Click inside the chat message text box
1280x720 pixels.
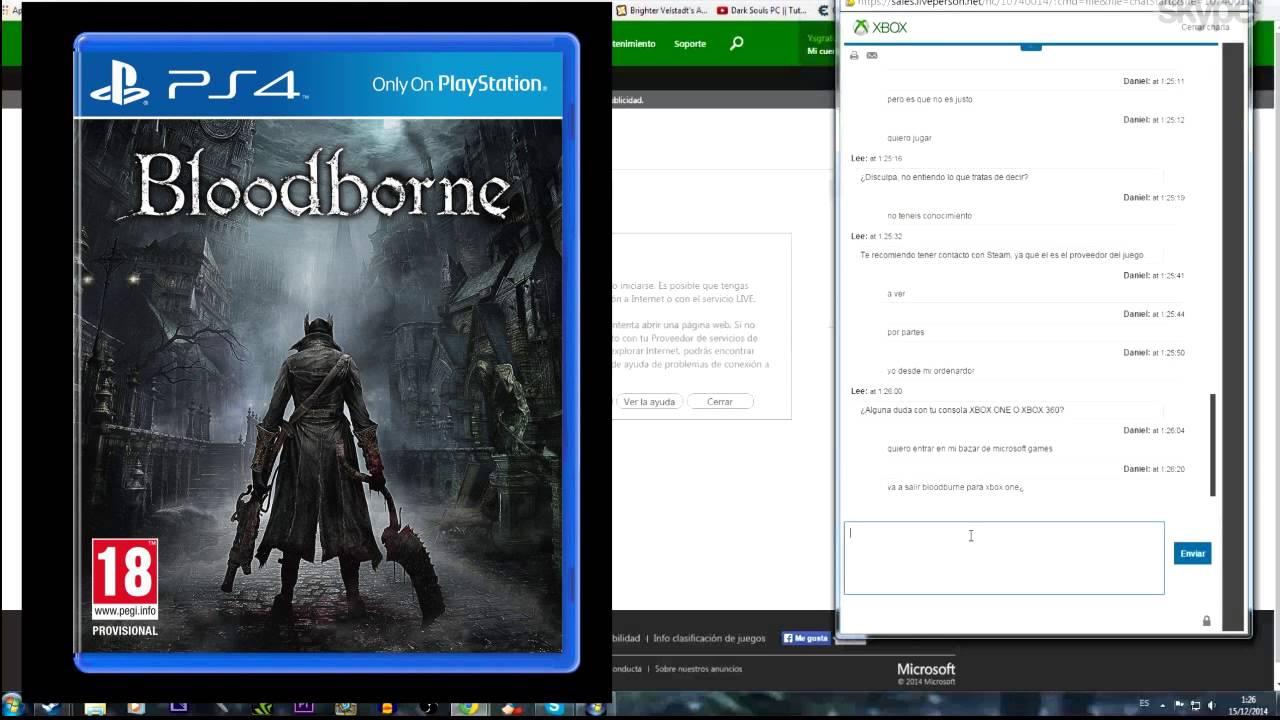pos(1004,558)
